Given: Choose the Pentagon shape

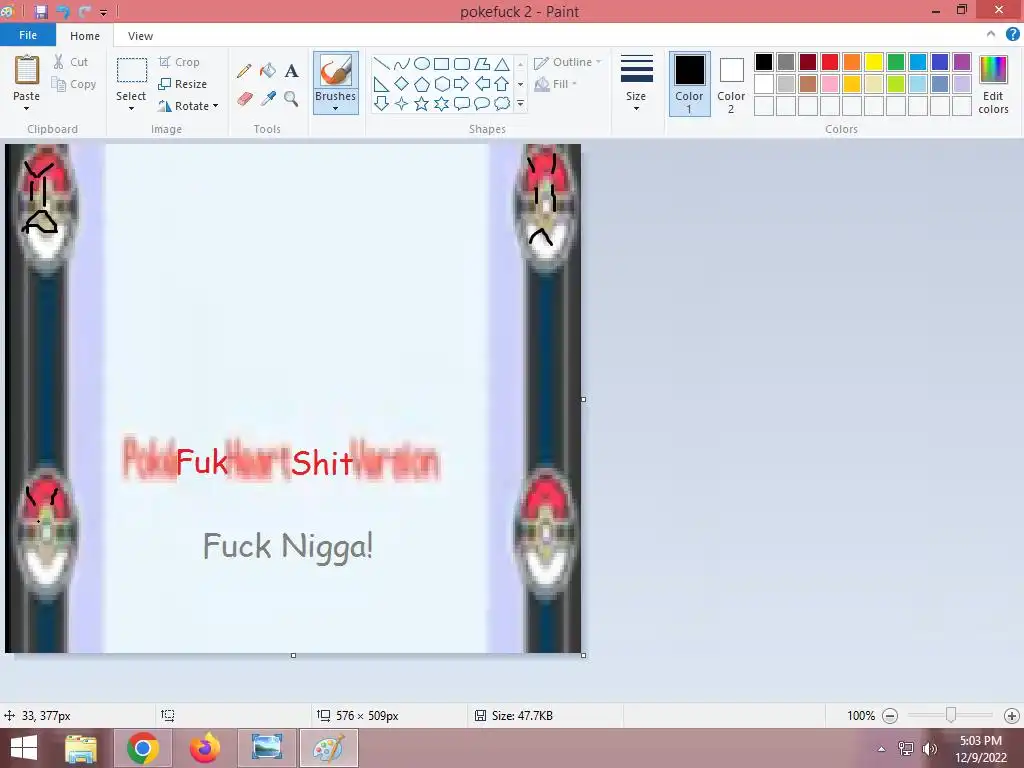Looking at the screenshot, I should tap(422, 84).
